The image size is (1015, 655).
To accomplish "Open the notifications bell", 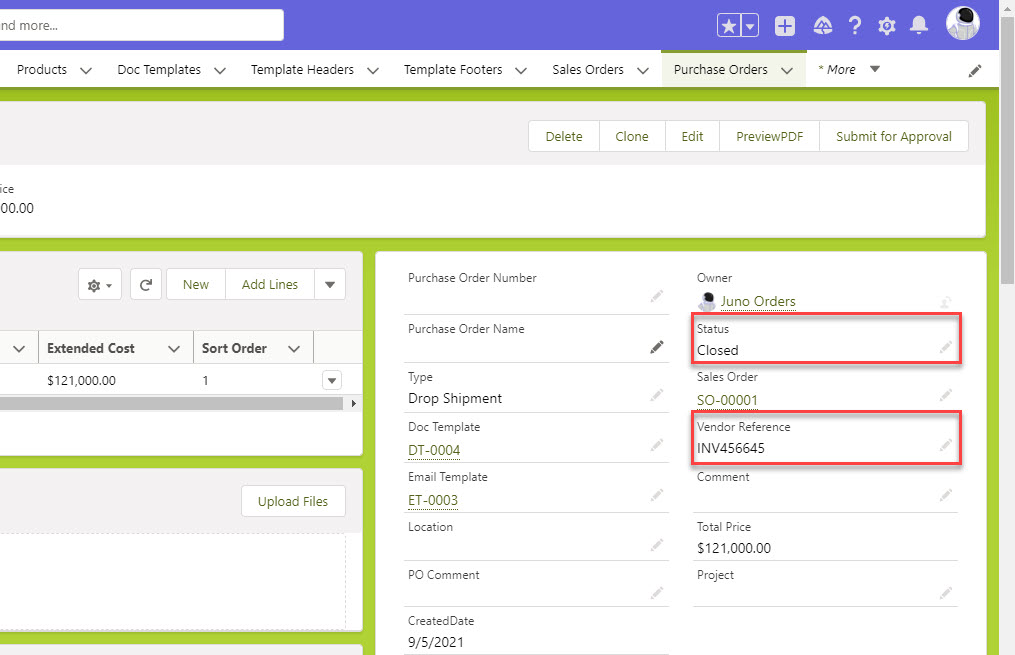I will [918, 26].
